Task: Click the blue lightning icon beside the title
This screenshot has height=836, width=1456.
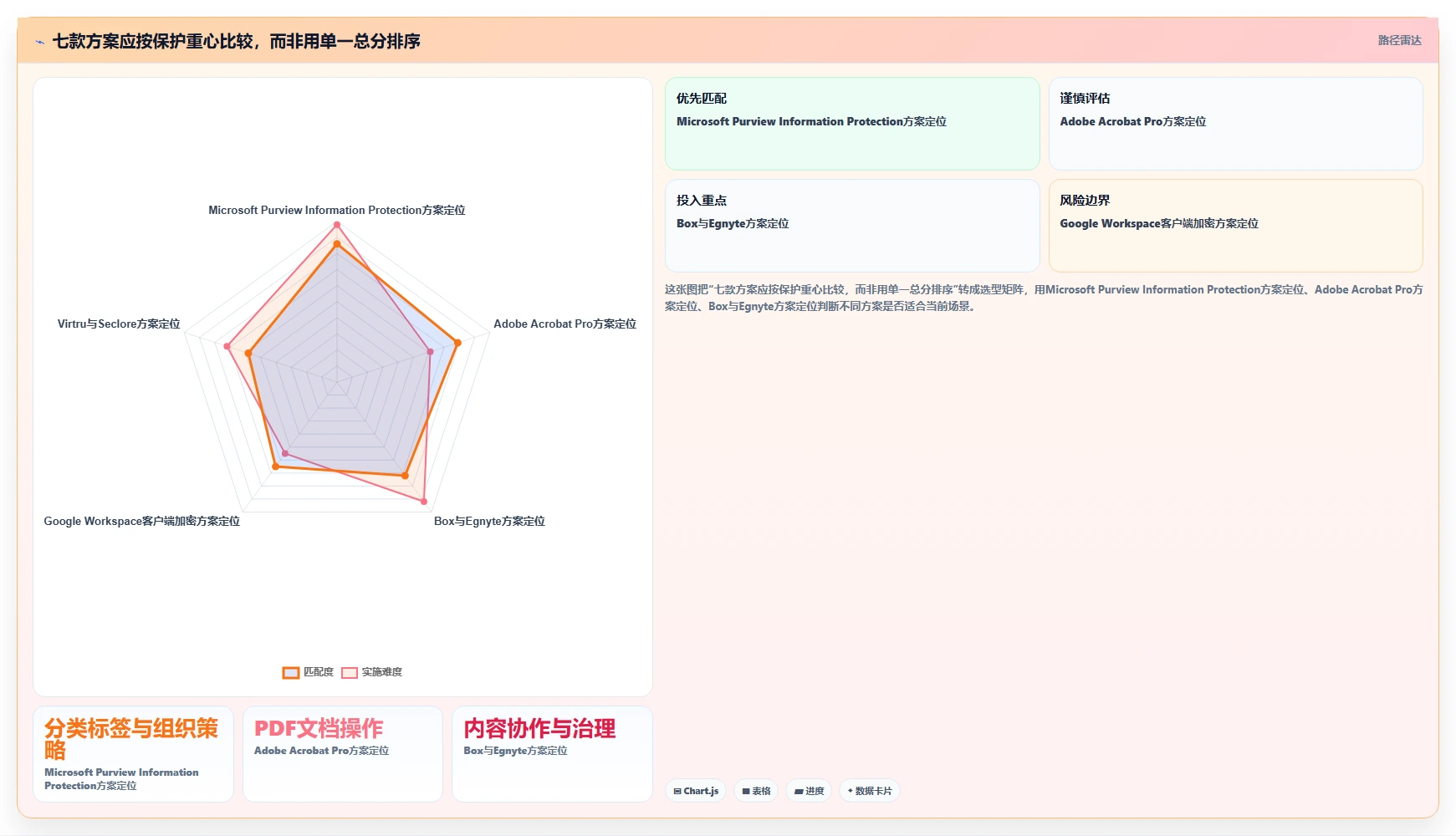Action: [x=39, y=42]
